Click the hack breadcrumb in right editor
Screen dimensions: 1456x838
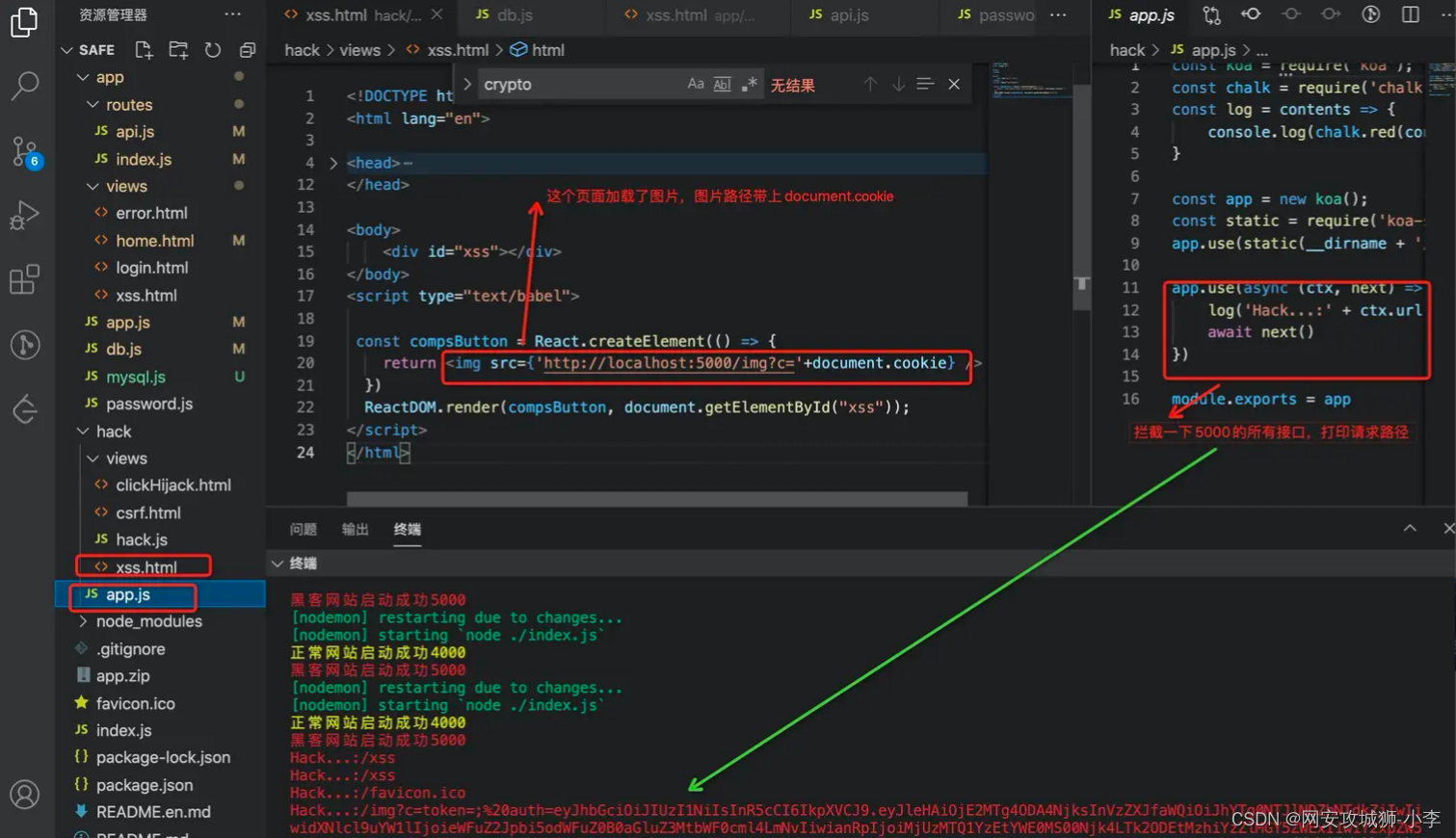click(1126, 50)
